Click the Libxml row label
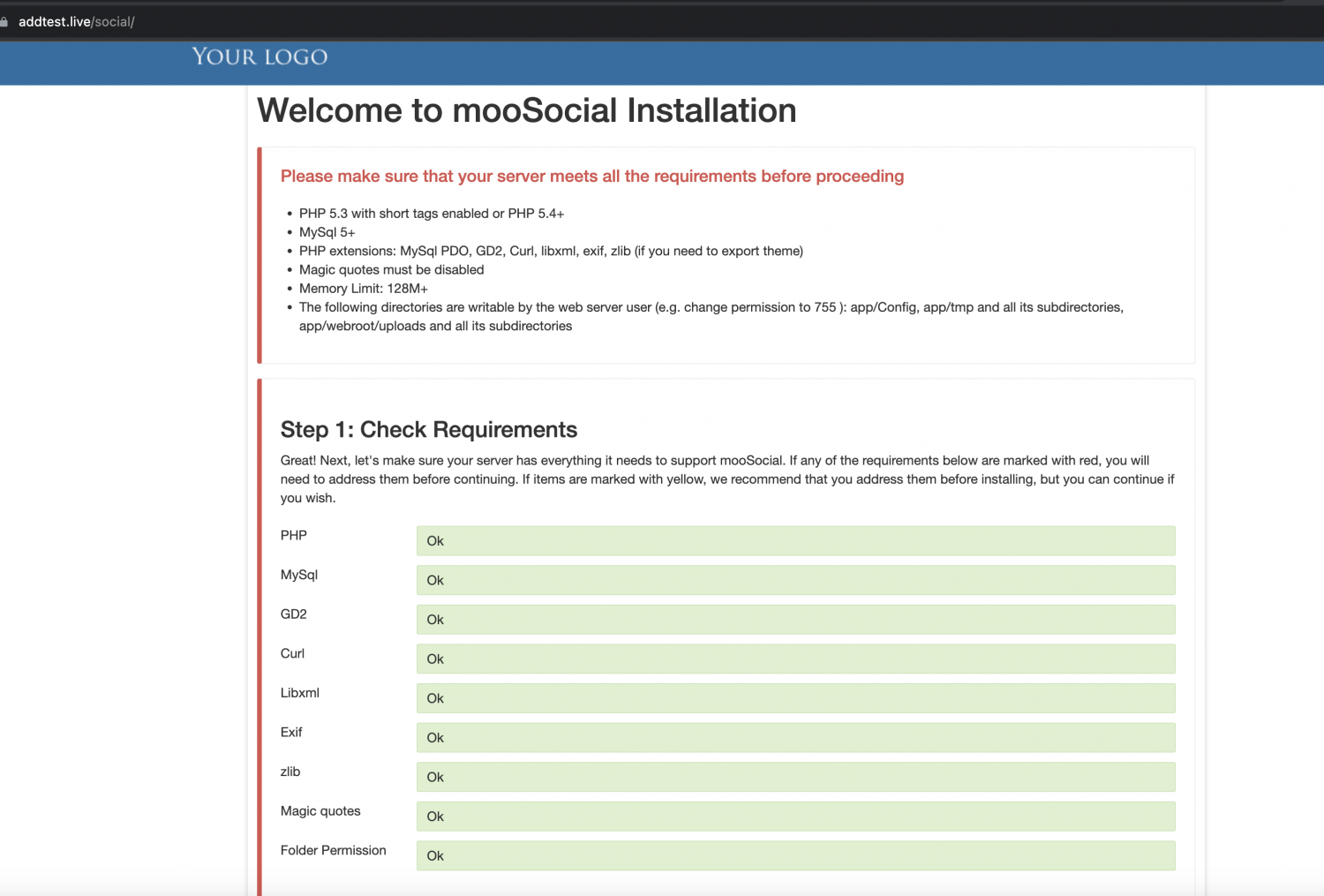The width and height of the screenshot is (1324, 896). click(x=300, y=693)
